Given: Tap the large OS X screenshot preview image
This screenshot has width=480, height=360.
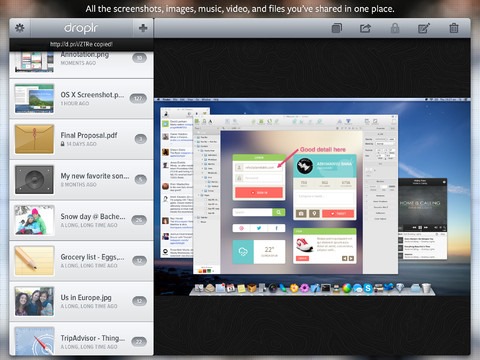Looking at the screenshot, I should click(312, 197).
